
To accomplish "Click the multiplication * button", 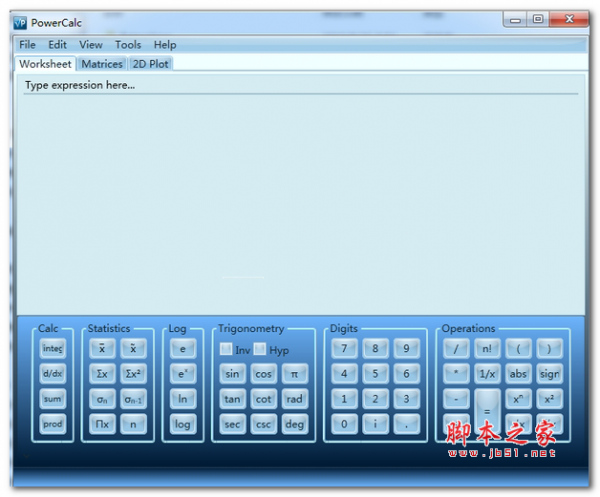I will (x=456, y=373).
